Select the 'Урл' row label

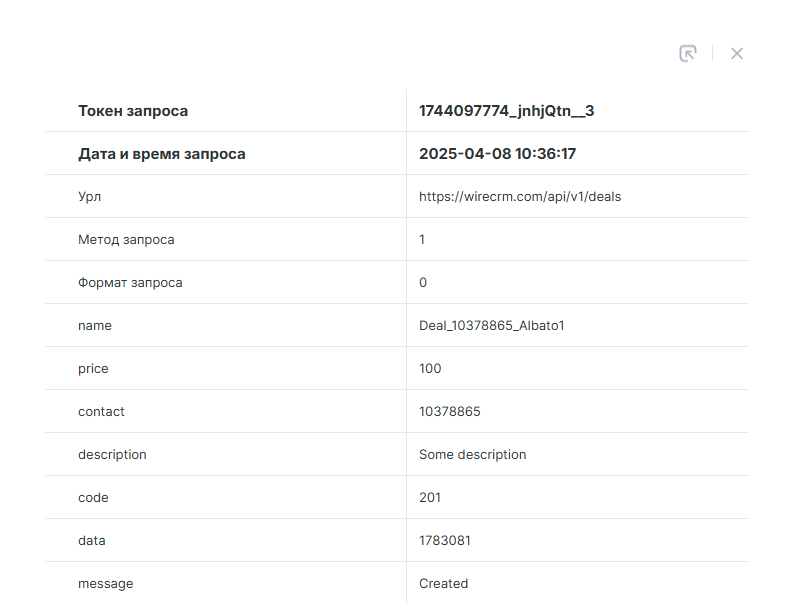pyautogui.click(x=89, y=197)
